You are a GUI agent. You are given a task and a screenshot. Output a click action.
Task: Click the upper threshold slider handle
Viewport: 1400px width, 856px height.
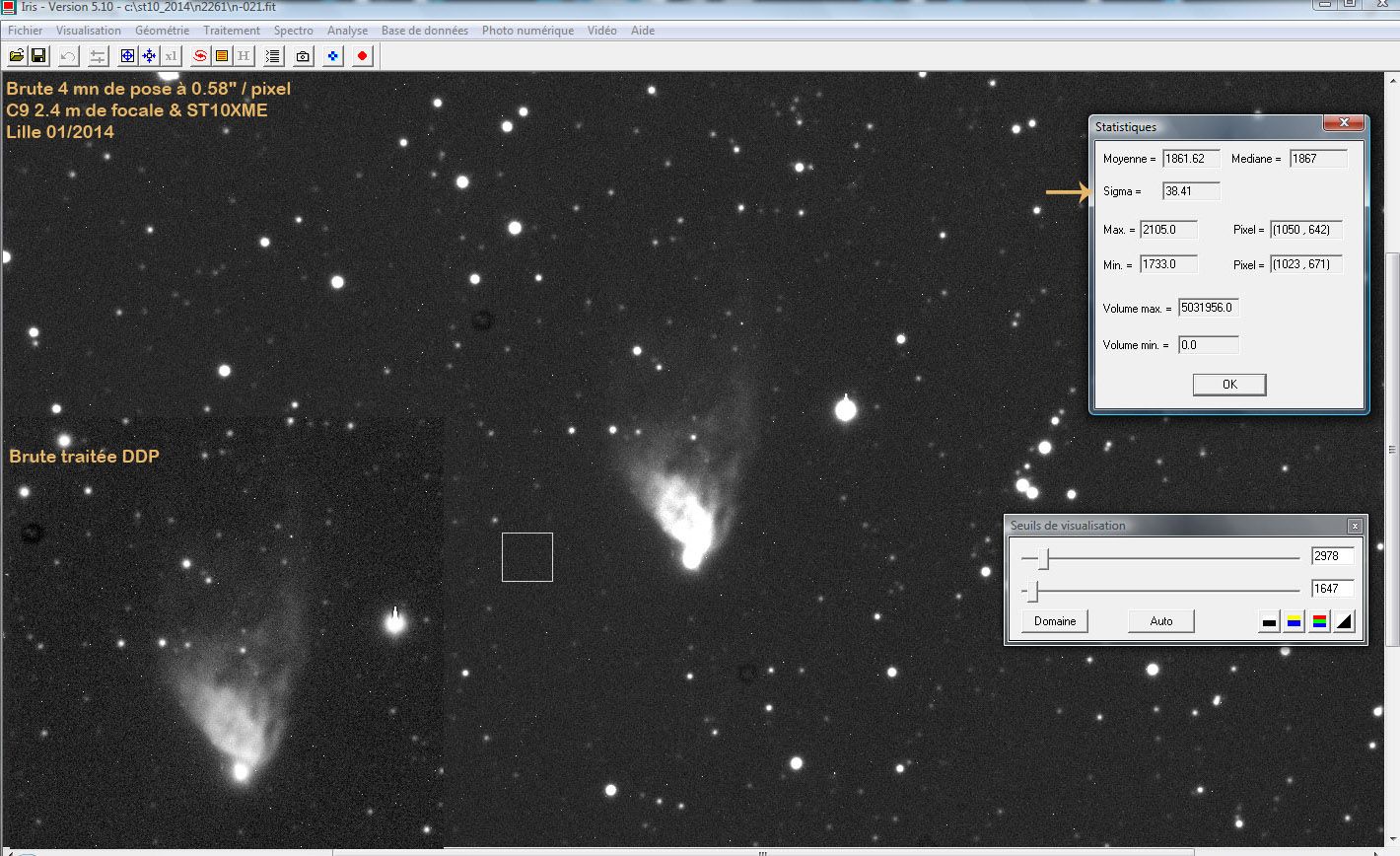click(1043, 559)
